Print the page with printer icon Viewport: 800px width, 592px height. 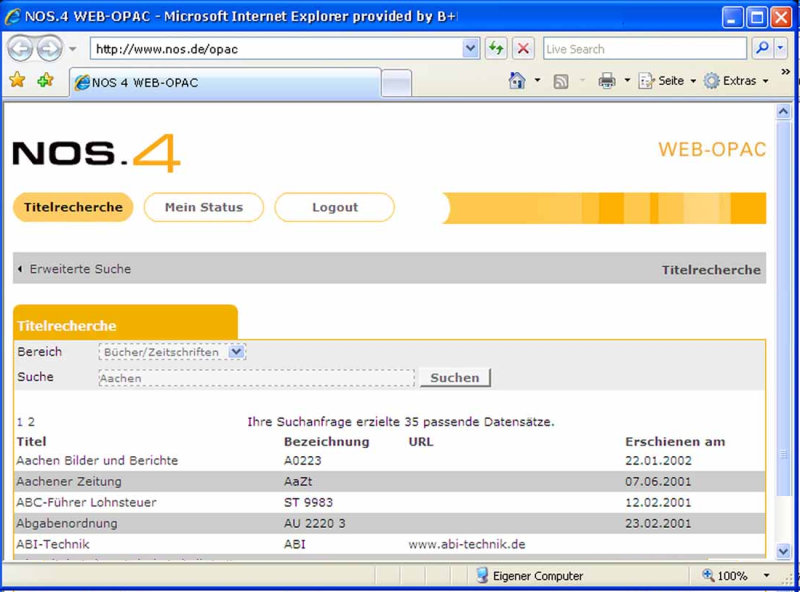[x=607, y=81]
